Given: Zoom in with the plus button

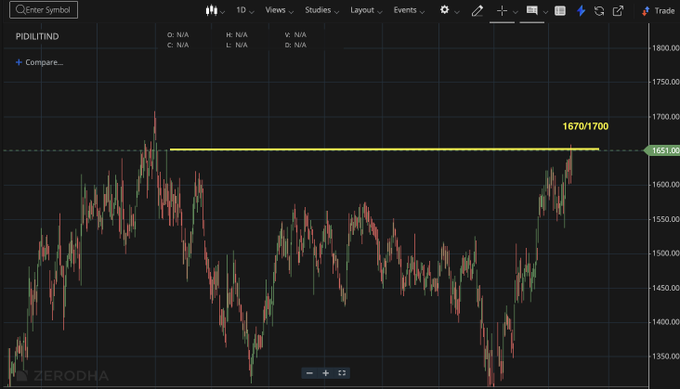Looking at the screenshot, I should click(x=326, y=373).
